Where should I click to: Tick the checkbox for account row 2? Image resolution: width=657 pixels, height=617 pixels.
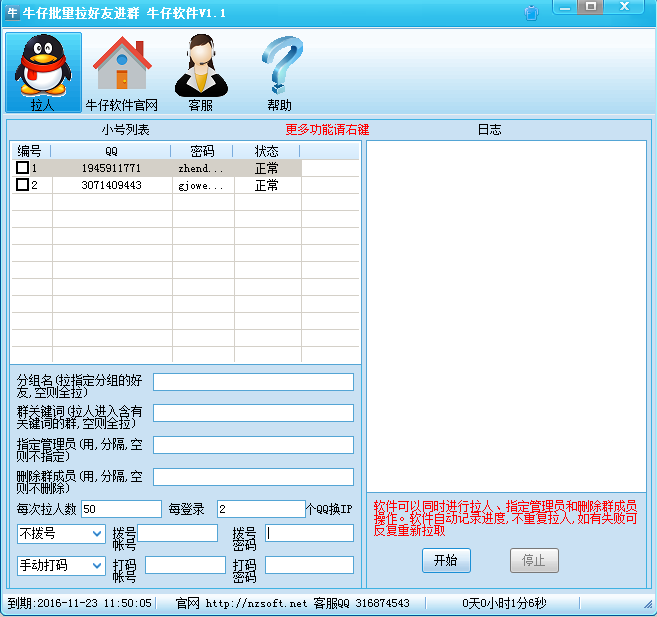22,185
